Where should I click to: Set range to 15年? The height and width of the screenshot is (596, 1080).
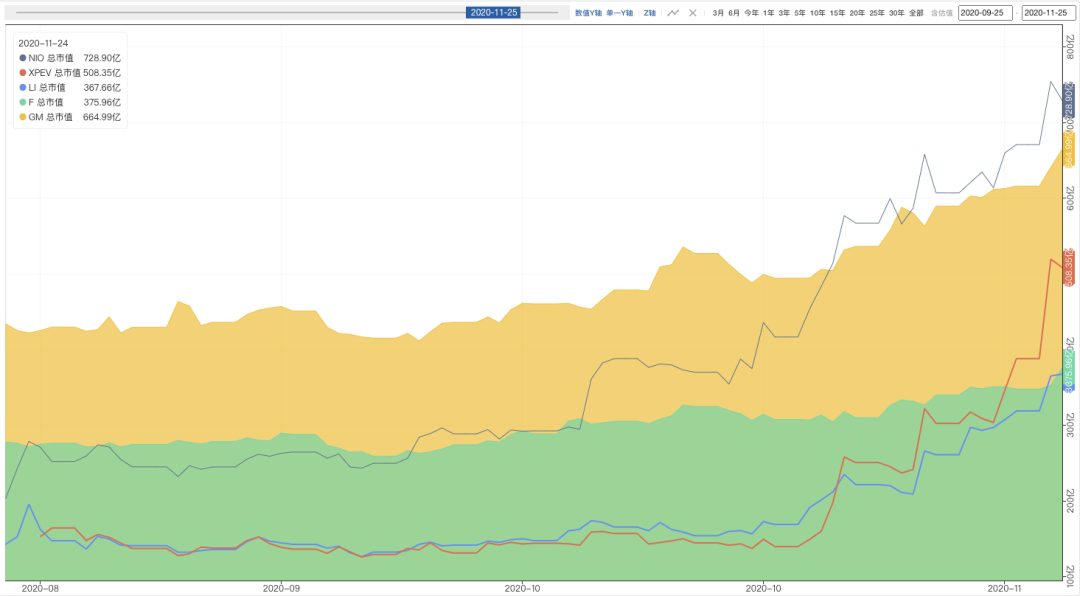838,13
